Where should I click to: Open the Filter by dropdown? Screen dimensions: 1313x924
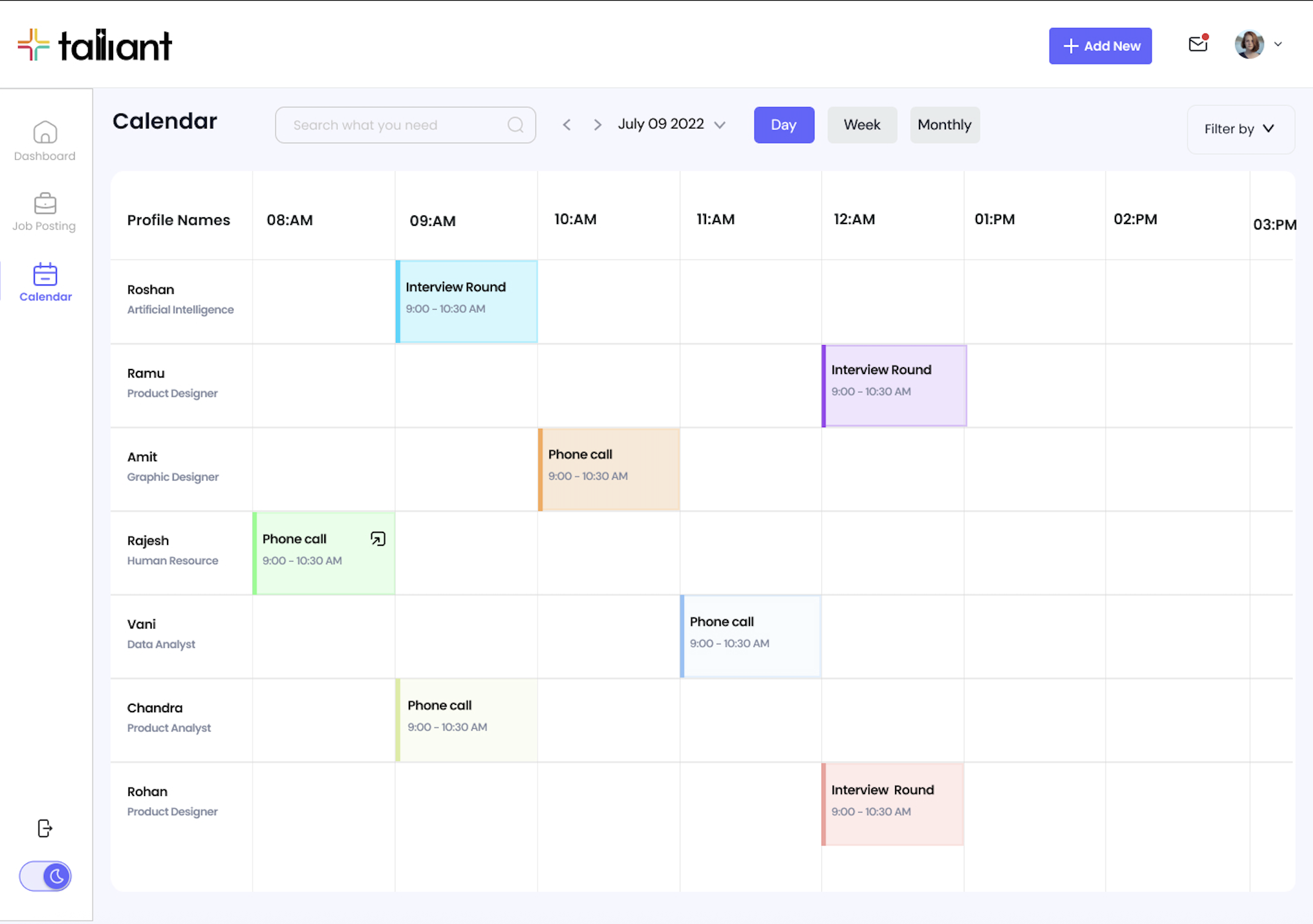1240,129
